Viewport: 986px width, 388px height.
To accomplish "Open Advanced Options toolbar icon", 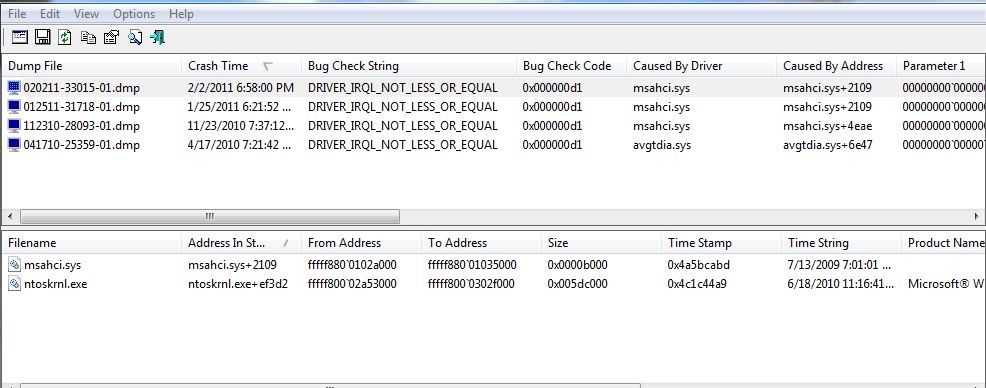I will [x=20, y=38].
